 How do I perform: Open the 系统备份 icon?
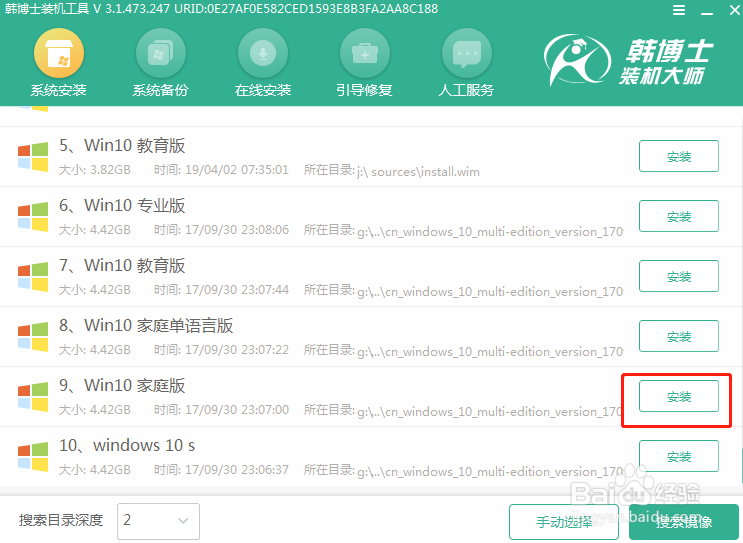161,53
